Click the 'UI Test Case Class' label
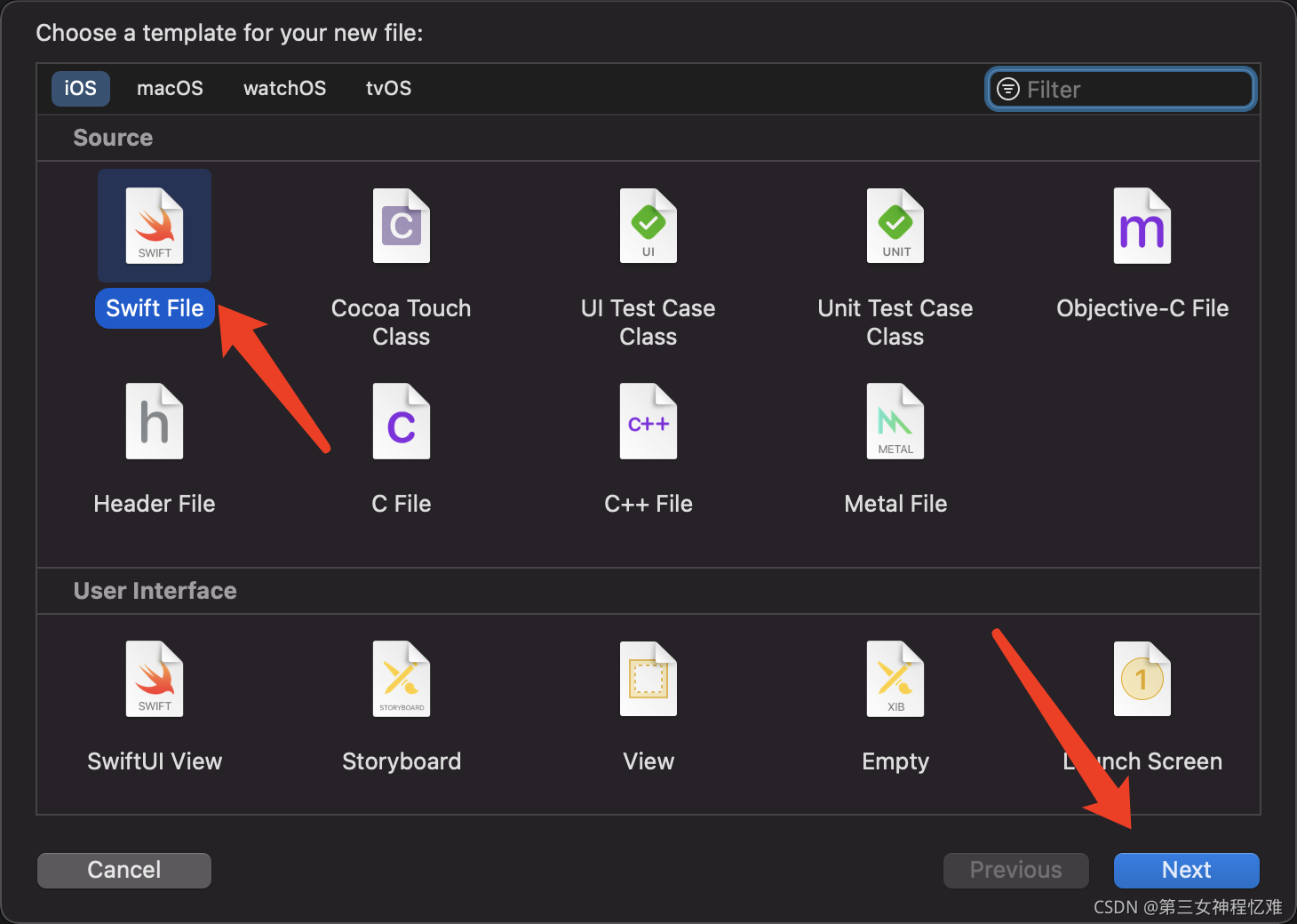Viewport: 1297px width, 924px height. click(x=648, y=323)
